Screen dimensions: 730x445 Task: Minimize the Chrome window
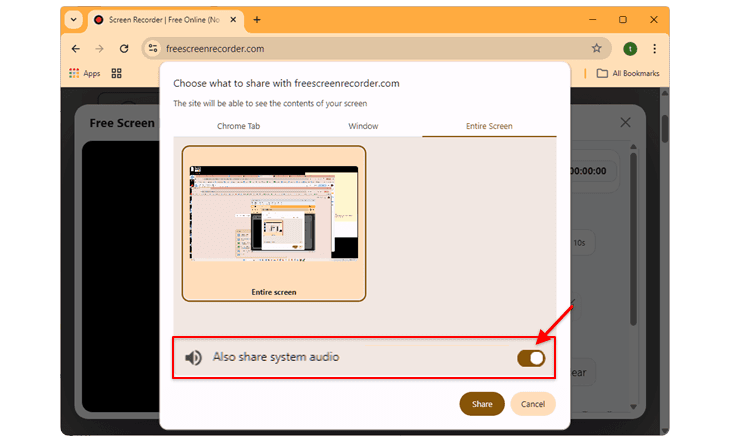tap(593, 20)
